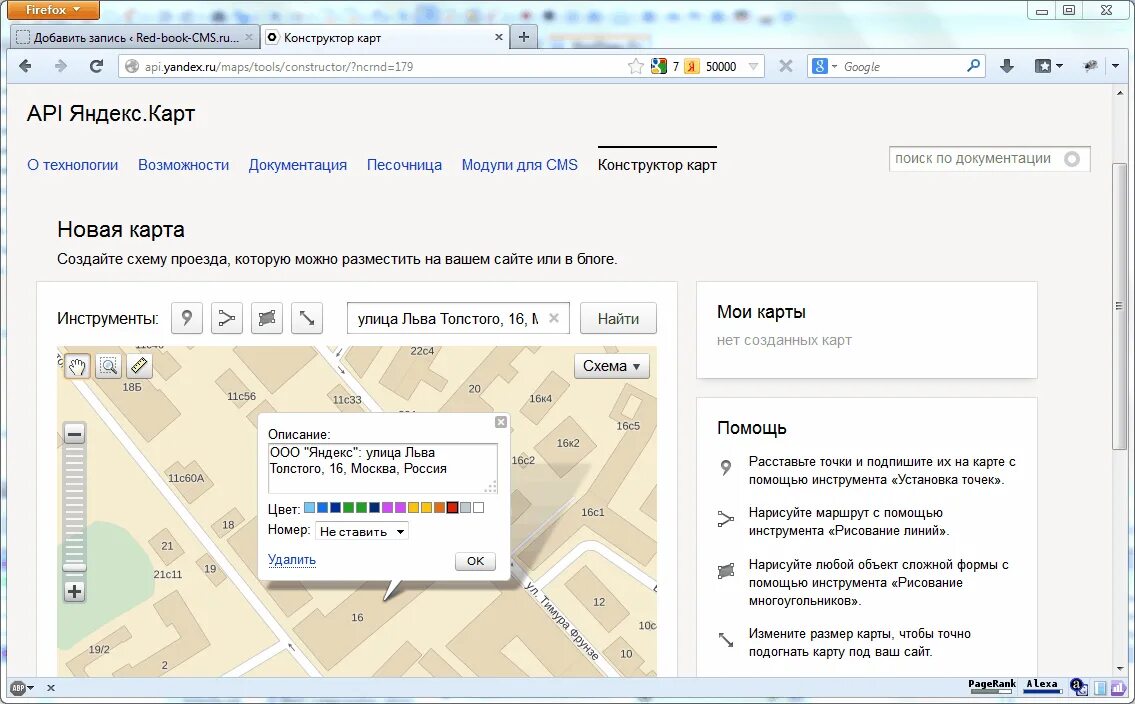This screenshot has height=704, width=1135.
Task: Zoom in with the map plus button
Action: click(74, 592)
